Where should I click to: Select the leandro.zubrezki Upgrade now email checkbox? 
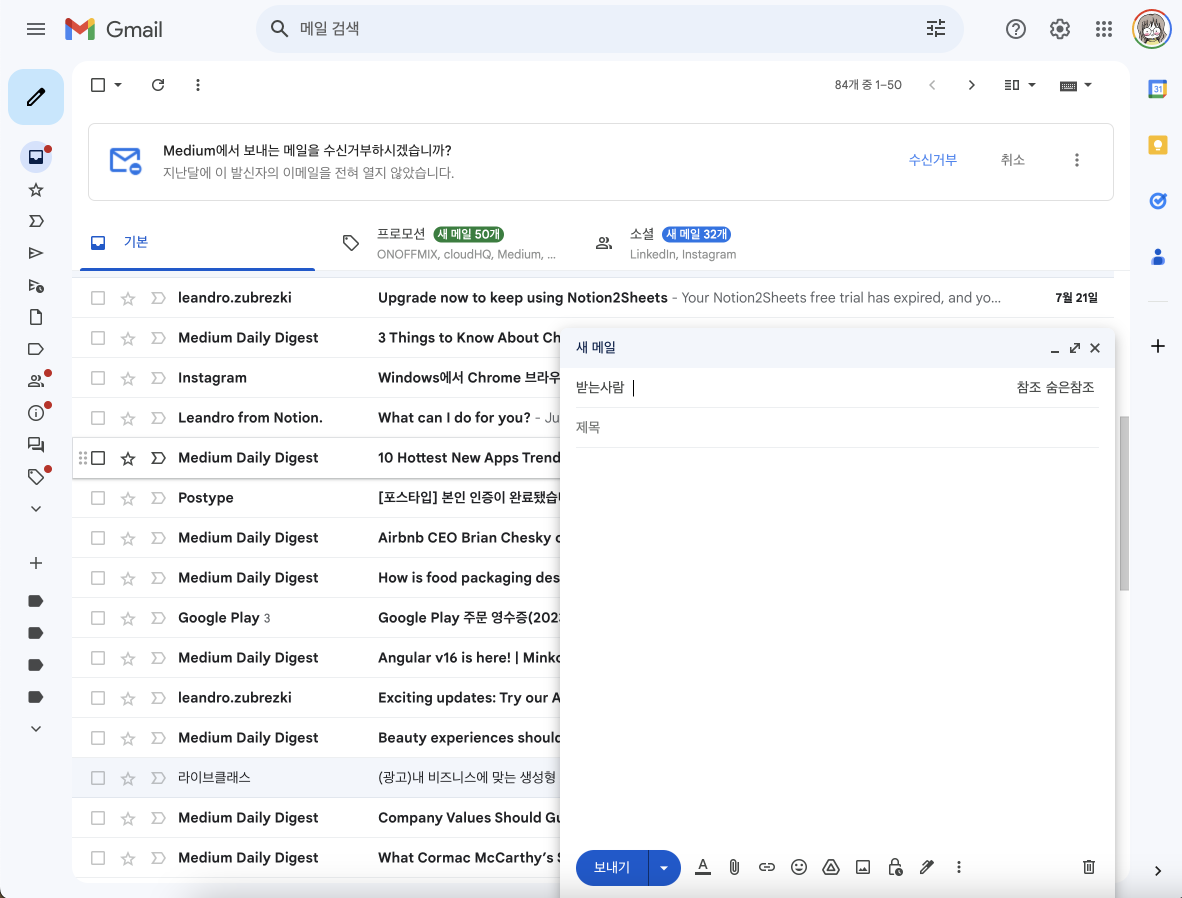(98, 298)
